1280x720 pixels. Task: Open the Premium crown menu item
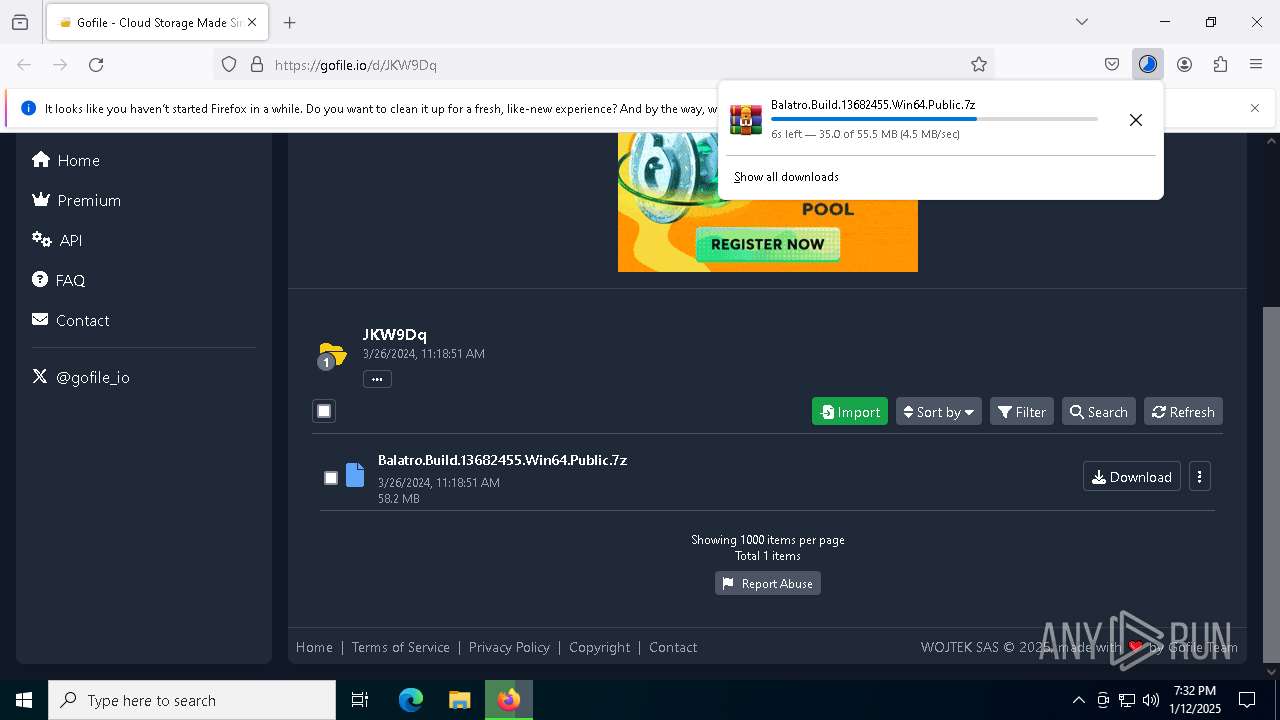(76, 200)
